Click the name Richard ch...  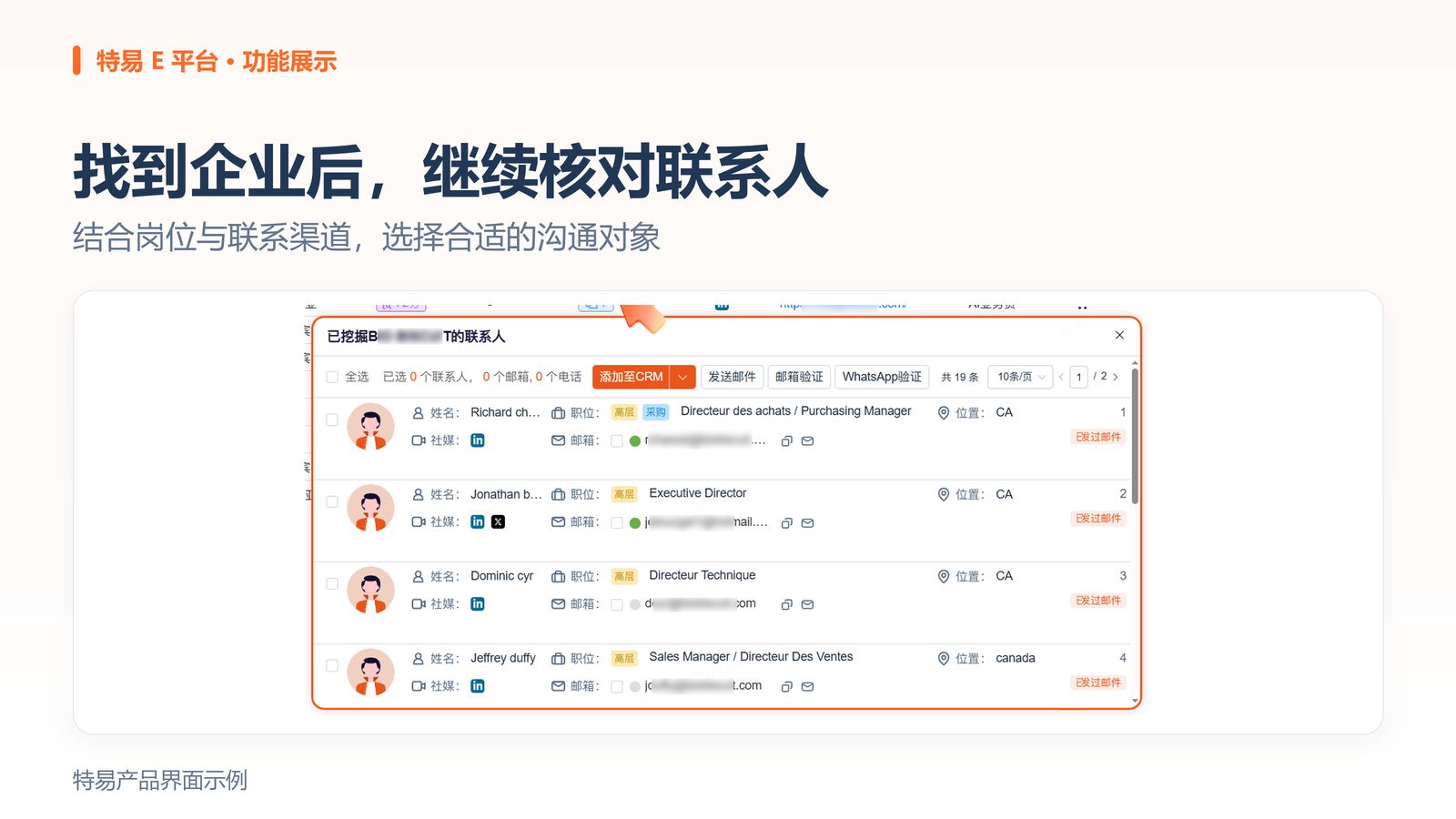click(x=505, y=412)
